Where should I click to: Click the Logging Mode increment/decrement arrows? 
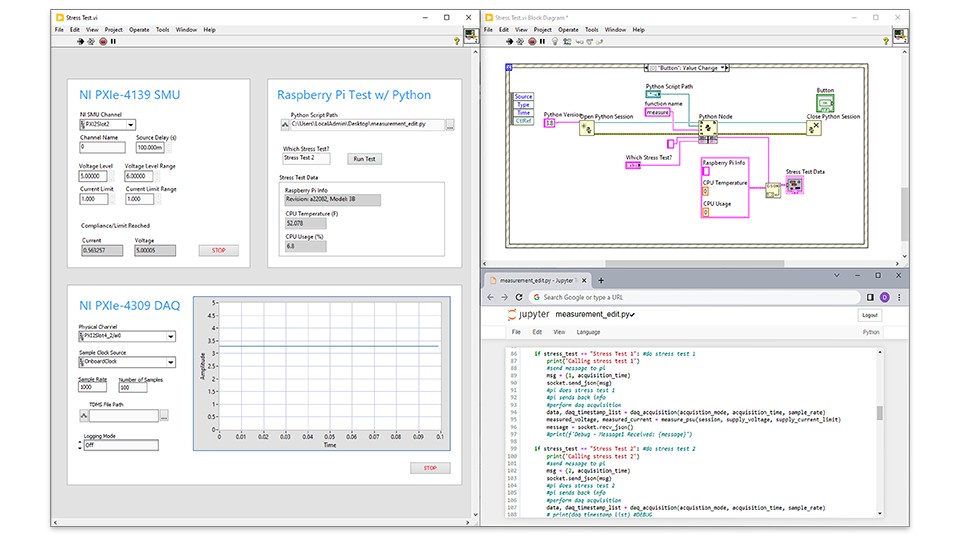[80, 445]
